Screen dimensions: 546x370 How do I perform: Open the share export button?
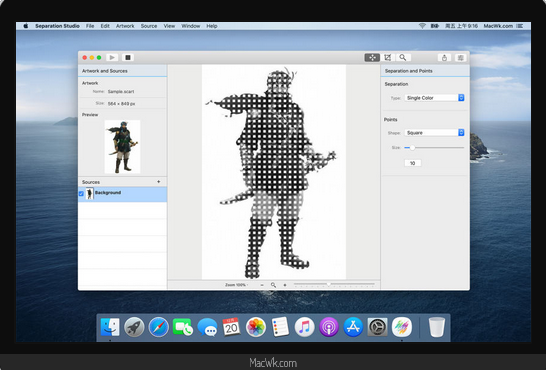pyautogui.click(x=444, y=58)
